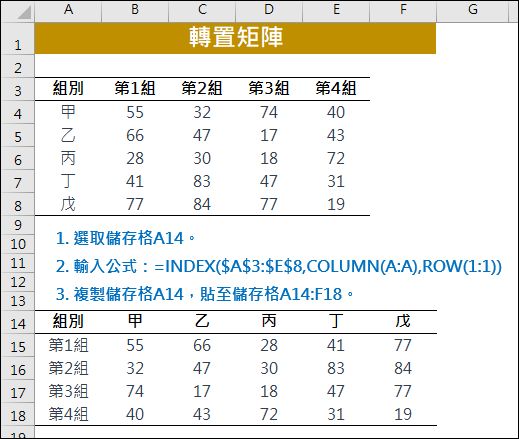
Task: Select column B header
Action: point(135,11)
